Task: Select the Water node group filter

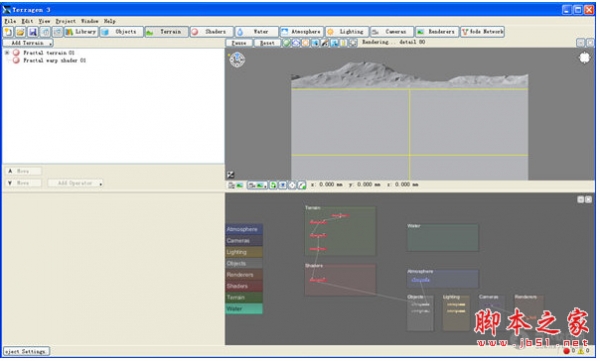Action: click(x=244, y=309)
